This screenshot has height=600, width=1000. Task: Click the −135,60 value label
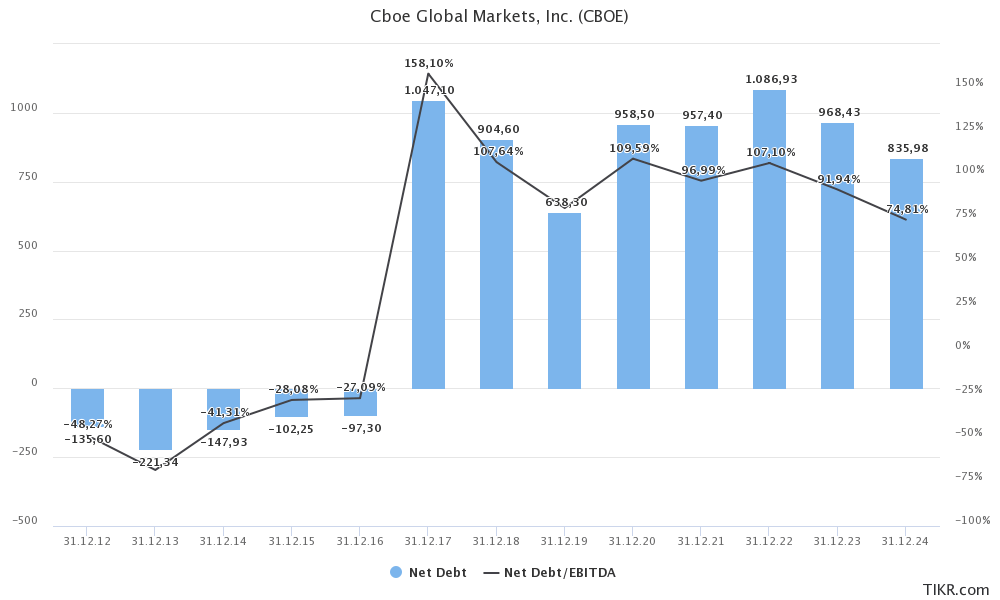tap(88, 439)
